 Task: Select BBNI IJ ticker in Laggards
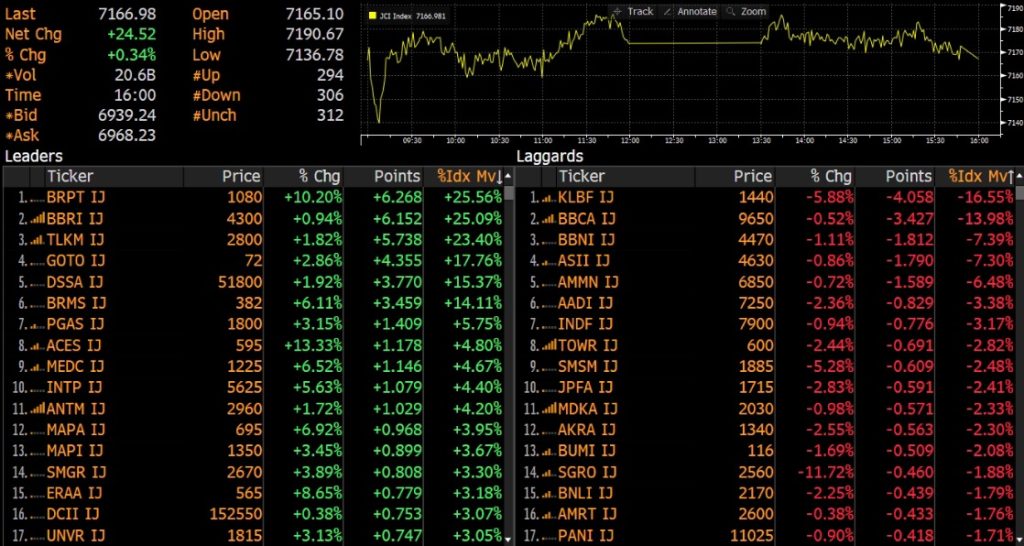586,240
